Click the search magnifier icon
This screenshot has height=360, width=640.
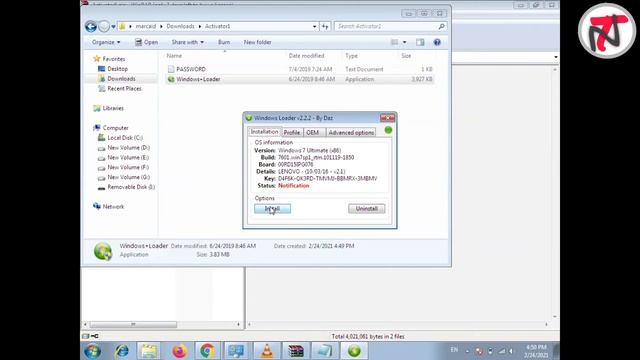[441, 26]
